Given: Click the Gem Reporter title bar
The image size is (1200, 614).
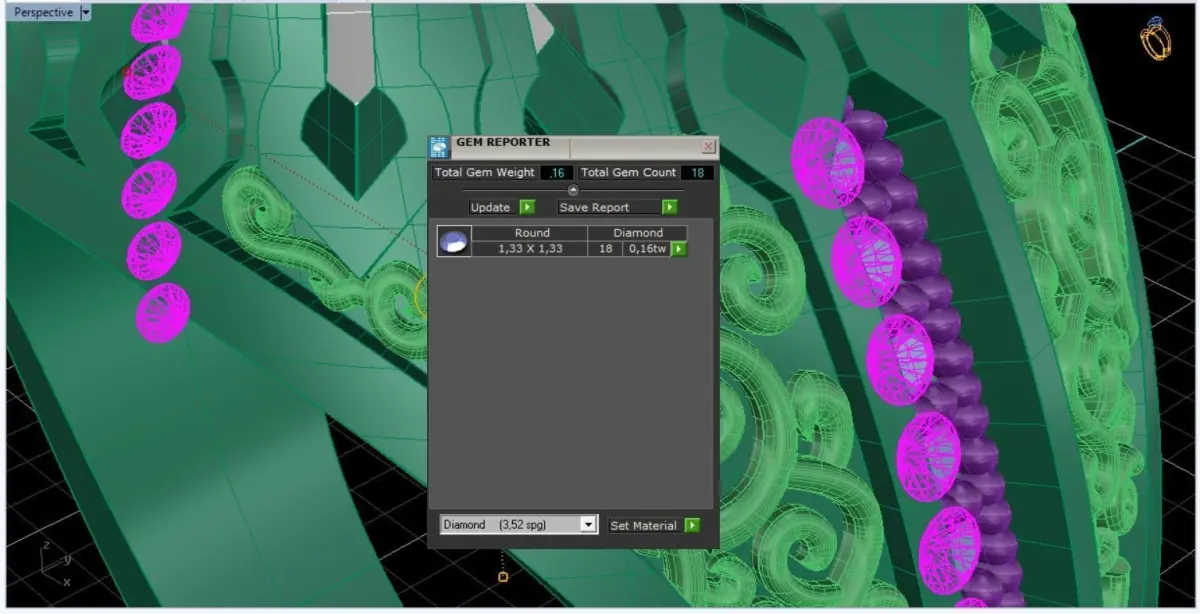Looking at the screenshot, I should (x=574, y=147).
